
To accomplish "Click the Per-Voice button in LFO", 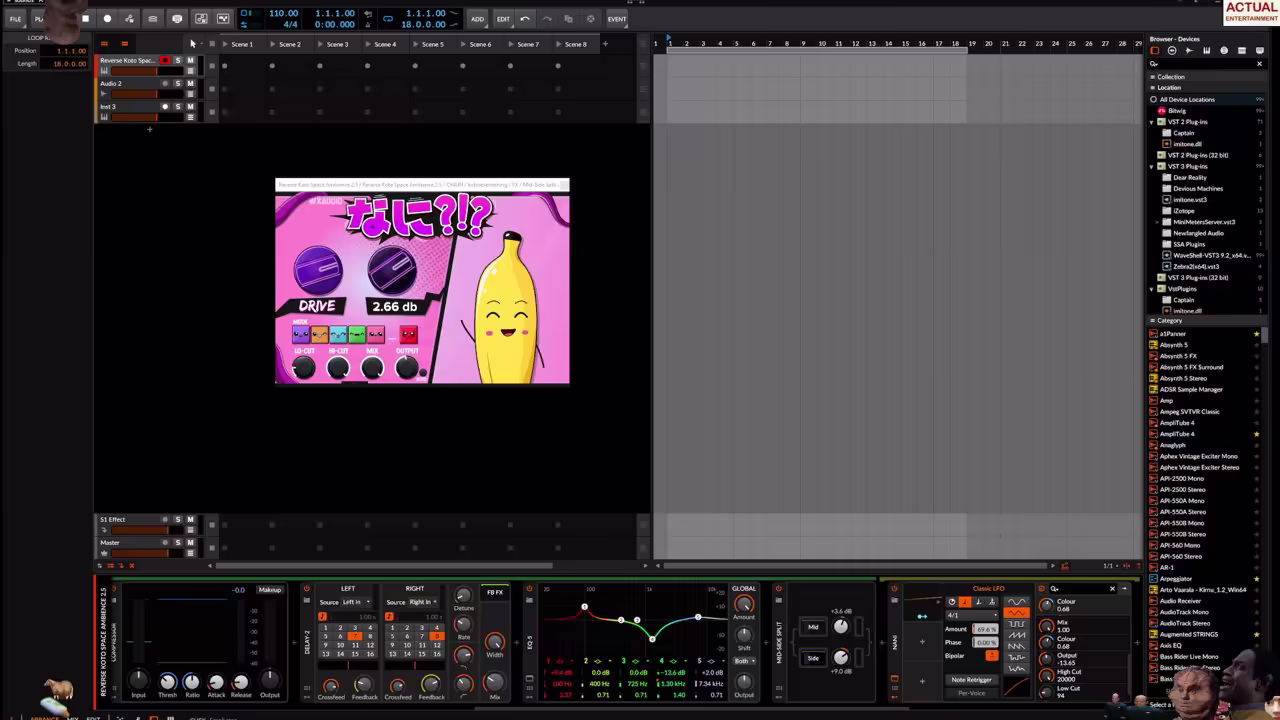I will pos(971,693).
